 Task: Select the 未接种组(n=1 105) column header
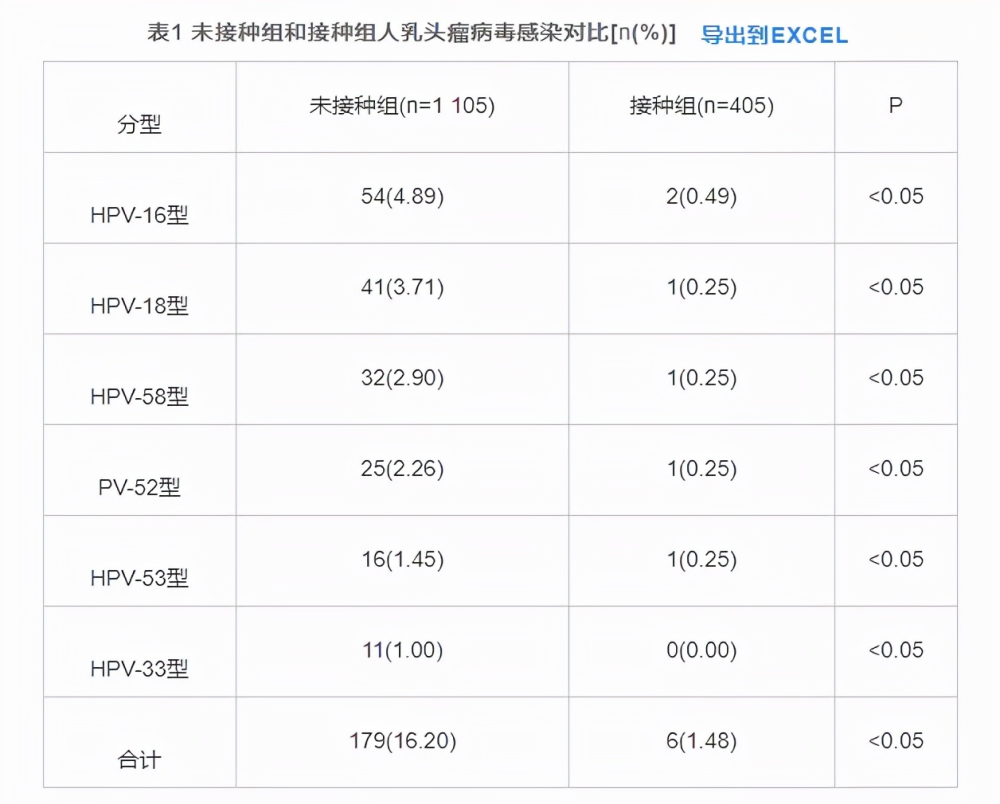coord(402,105)
